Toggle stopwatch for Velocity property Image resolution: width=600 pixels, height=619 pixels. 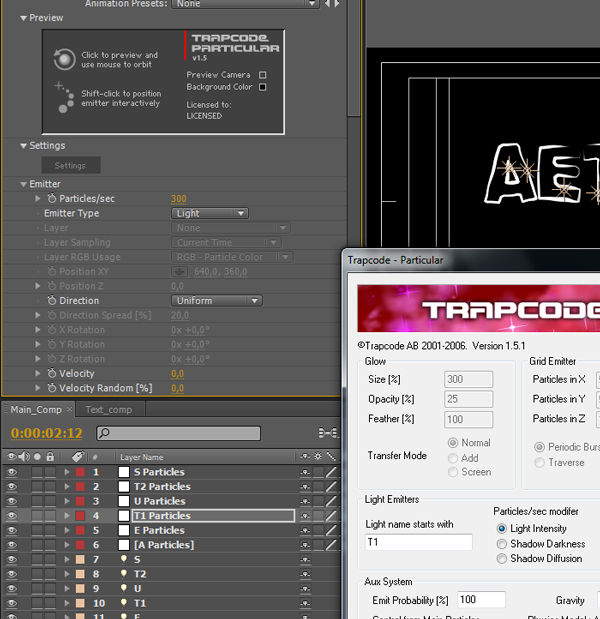coord(52,373)
